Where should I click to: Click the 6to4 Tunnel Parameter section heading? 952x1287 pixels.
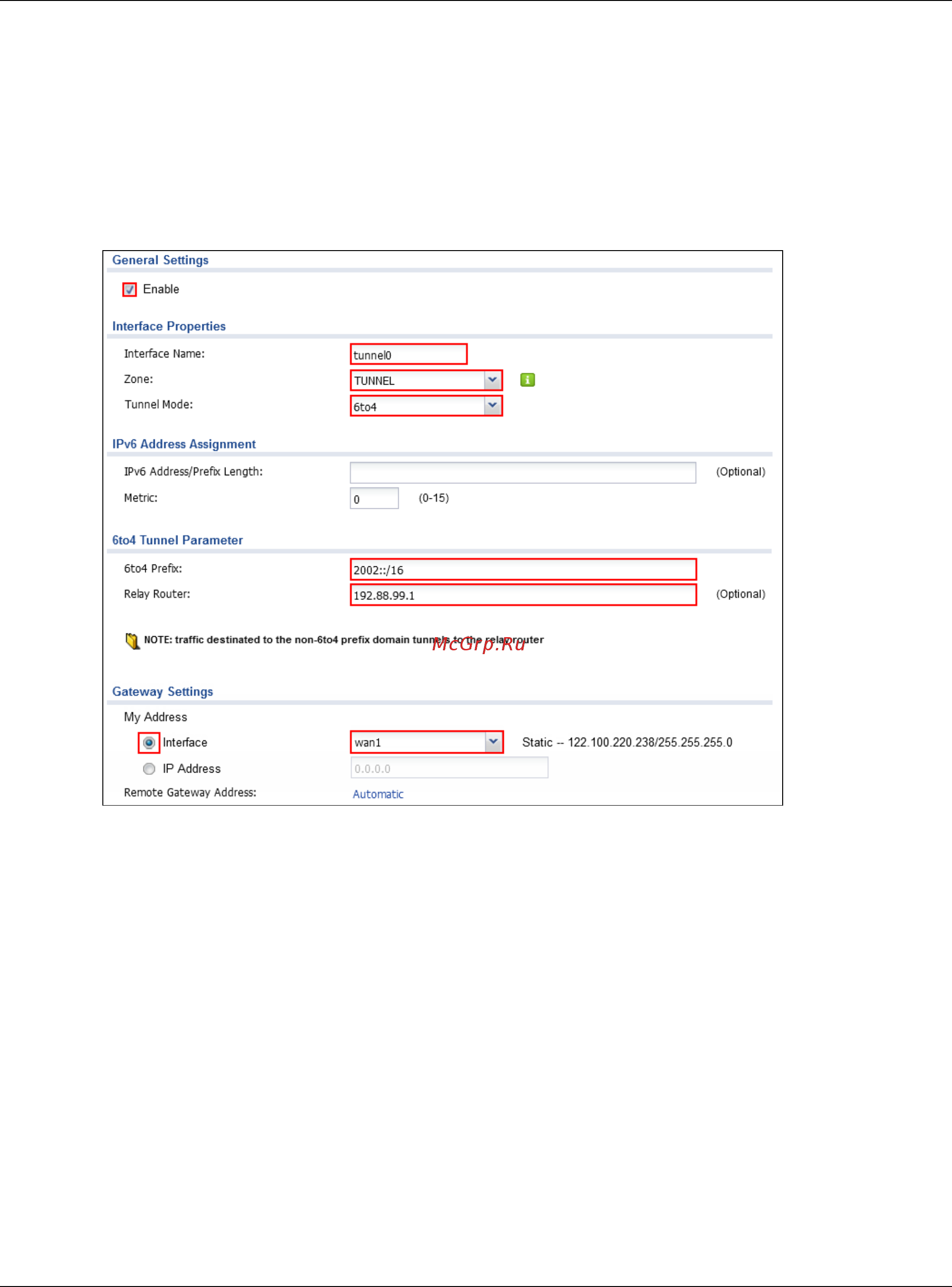pos(177,540)
